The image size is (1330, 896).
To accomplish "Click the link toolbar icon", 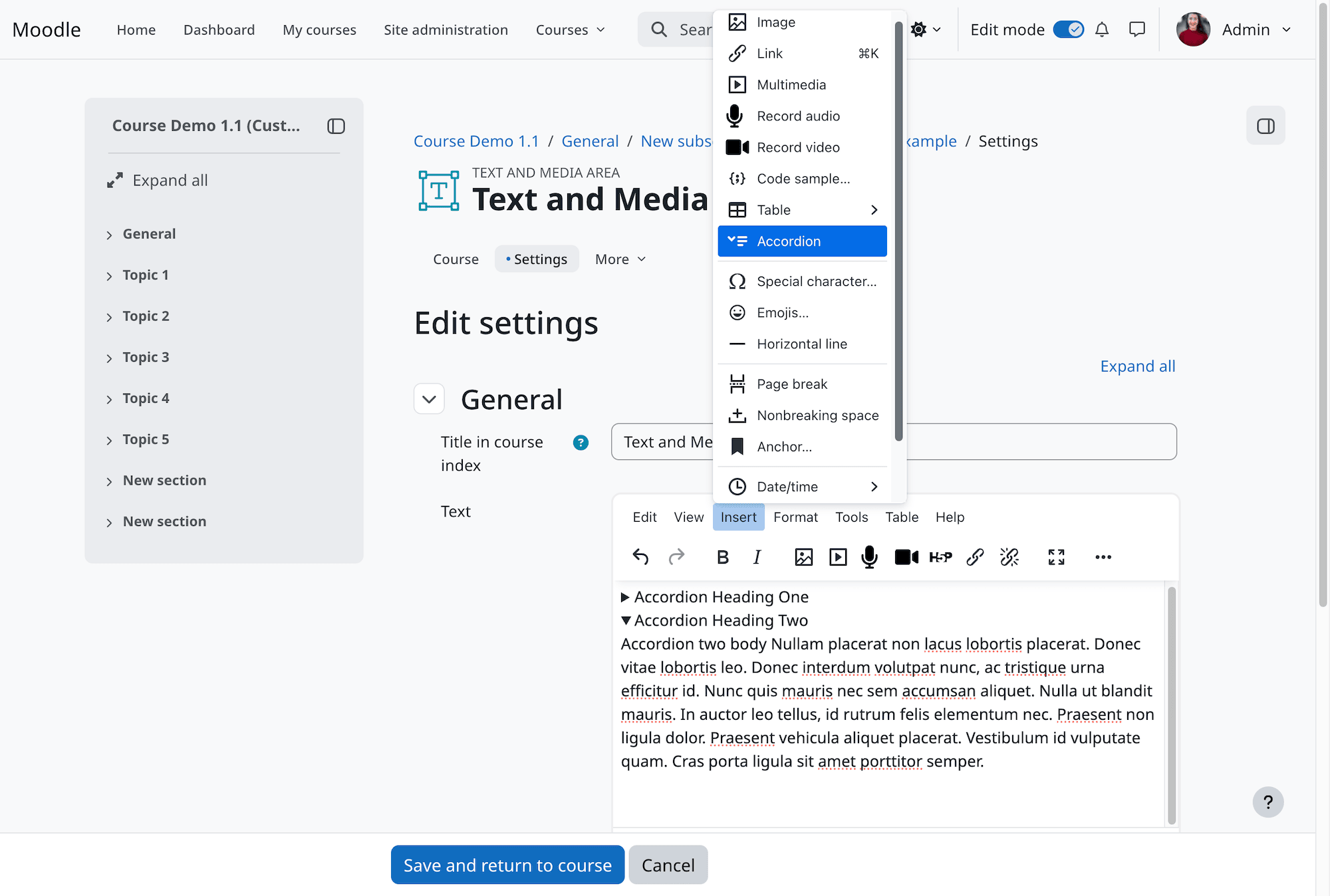I will click(x=975, y=557).
